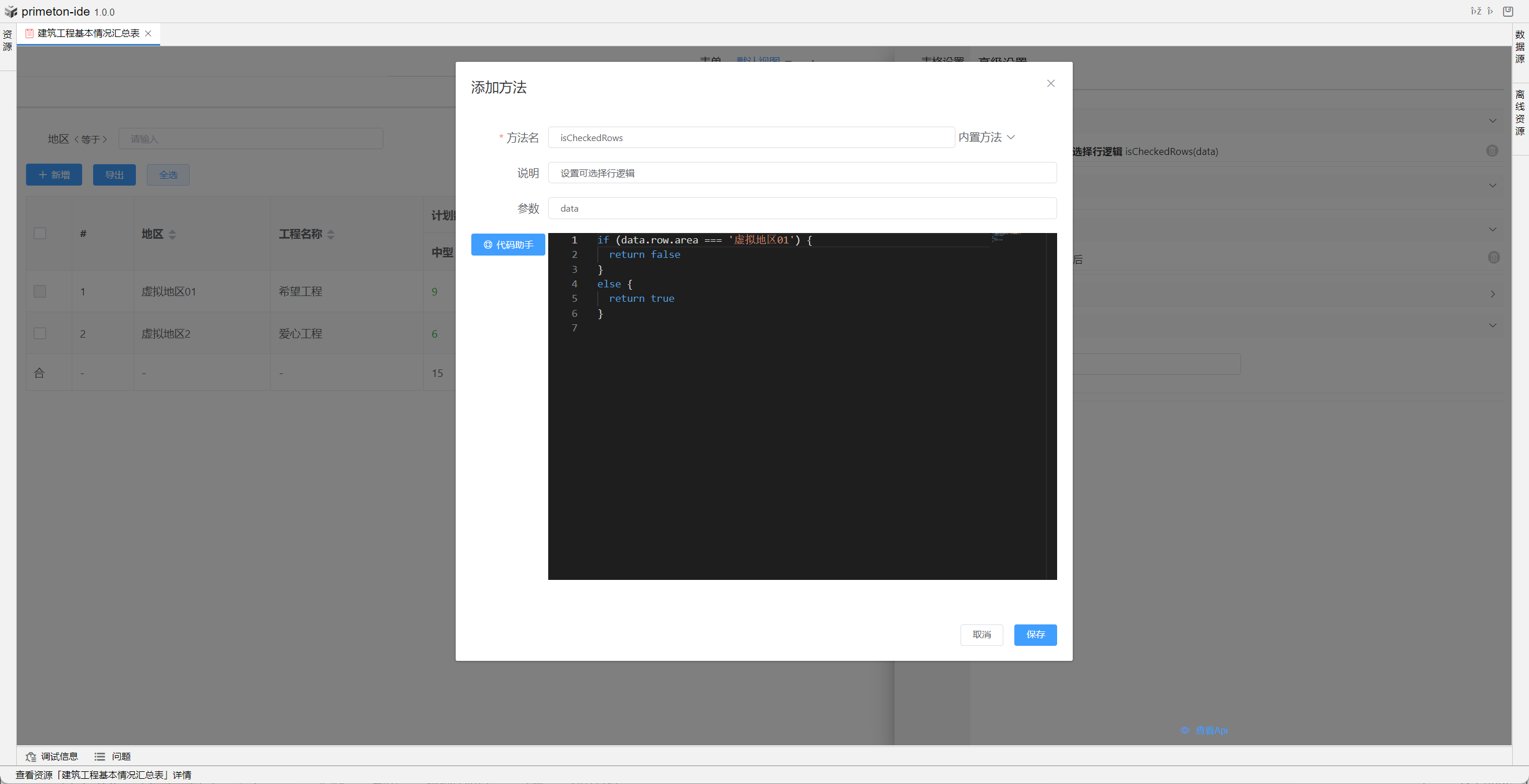Sort by the 地区 column arrows
The height and width of the screenshot is (784, 1529).
[172, 234]
